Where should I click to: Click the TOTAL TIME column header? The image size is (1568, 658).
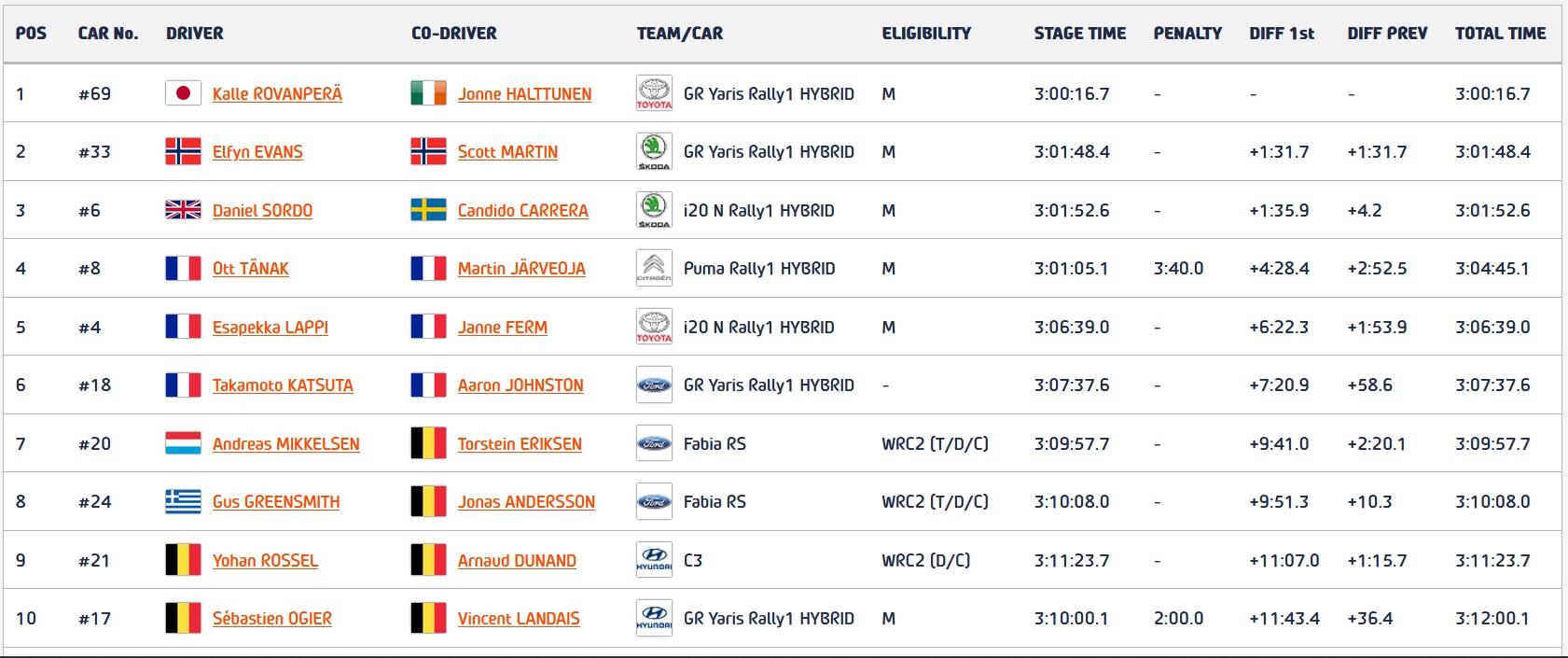(x=1500, y=34)
